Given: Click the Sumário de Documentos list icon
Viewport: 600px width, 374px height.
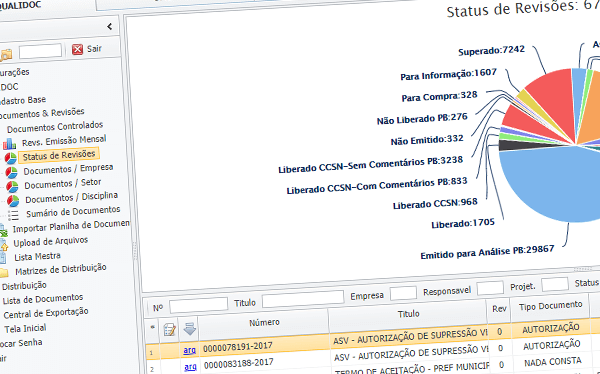Looking at the screenshot, I should [13, 215].
